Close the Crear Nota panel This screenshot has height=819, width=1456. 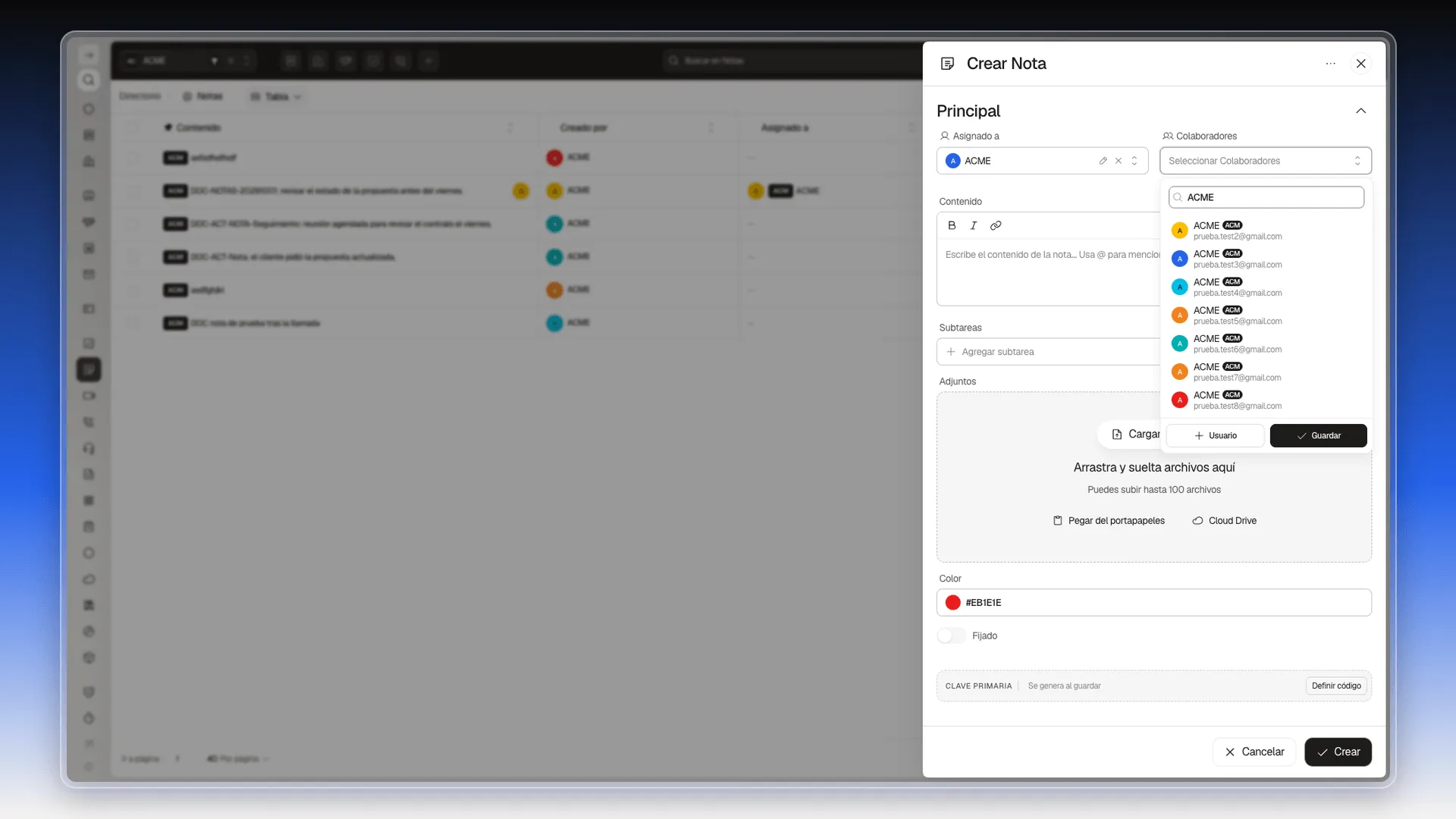coord(1361,64)
